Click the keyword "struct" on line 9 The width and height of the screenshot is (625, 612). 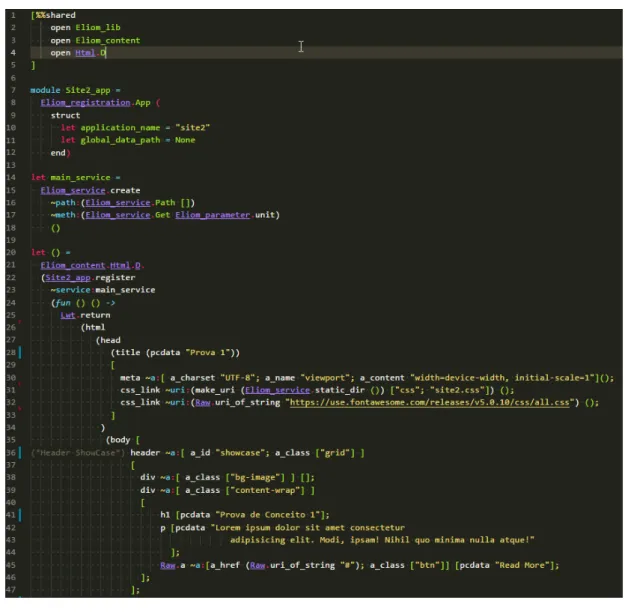coord(65,115)
